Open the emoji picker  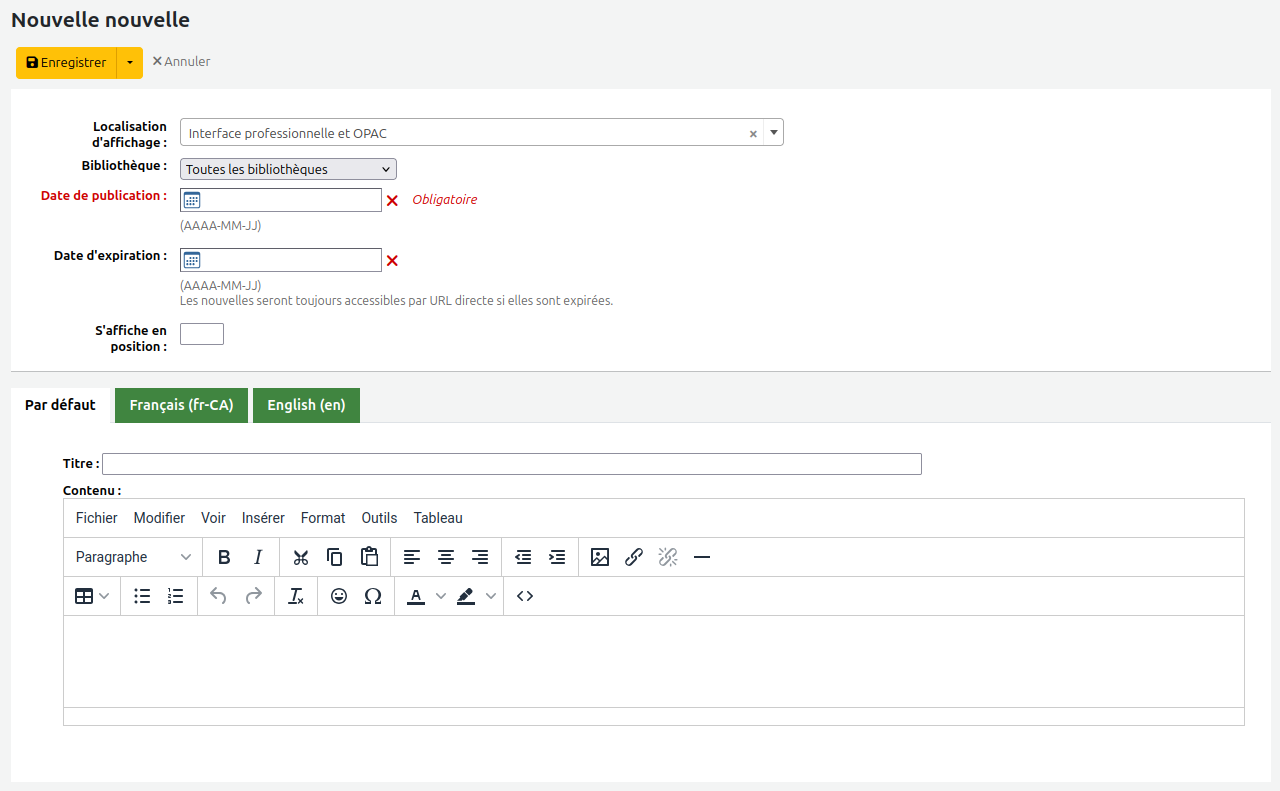click(339, 596)
